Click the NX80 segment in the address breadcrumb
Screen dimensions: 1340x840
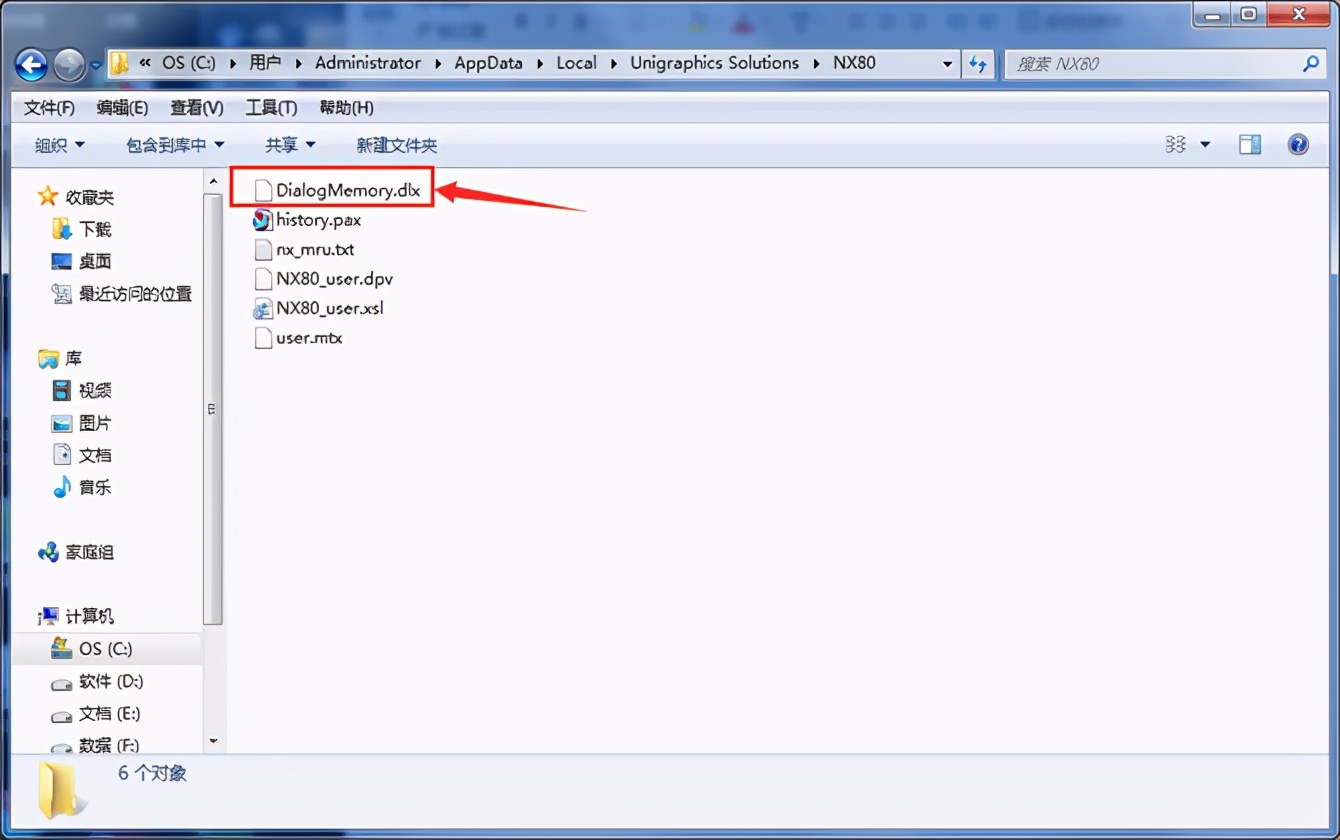(854, 63)
